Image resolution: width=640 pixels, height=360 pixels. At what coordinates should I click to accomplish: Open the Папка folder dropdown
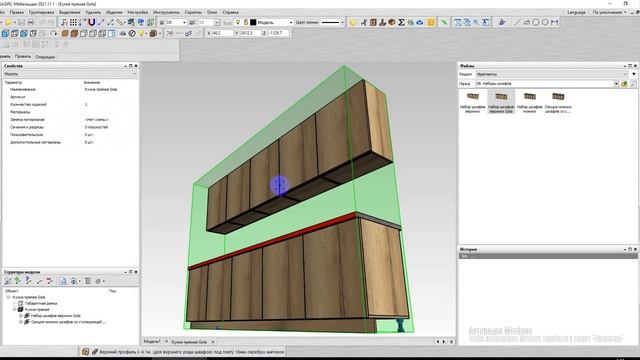coord(616,84)
